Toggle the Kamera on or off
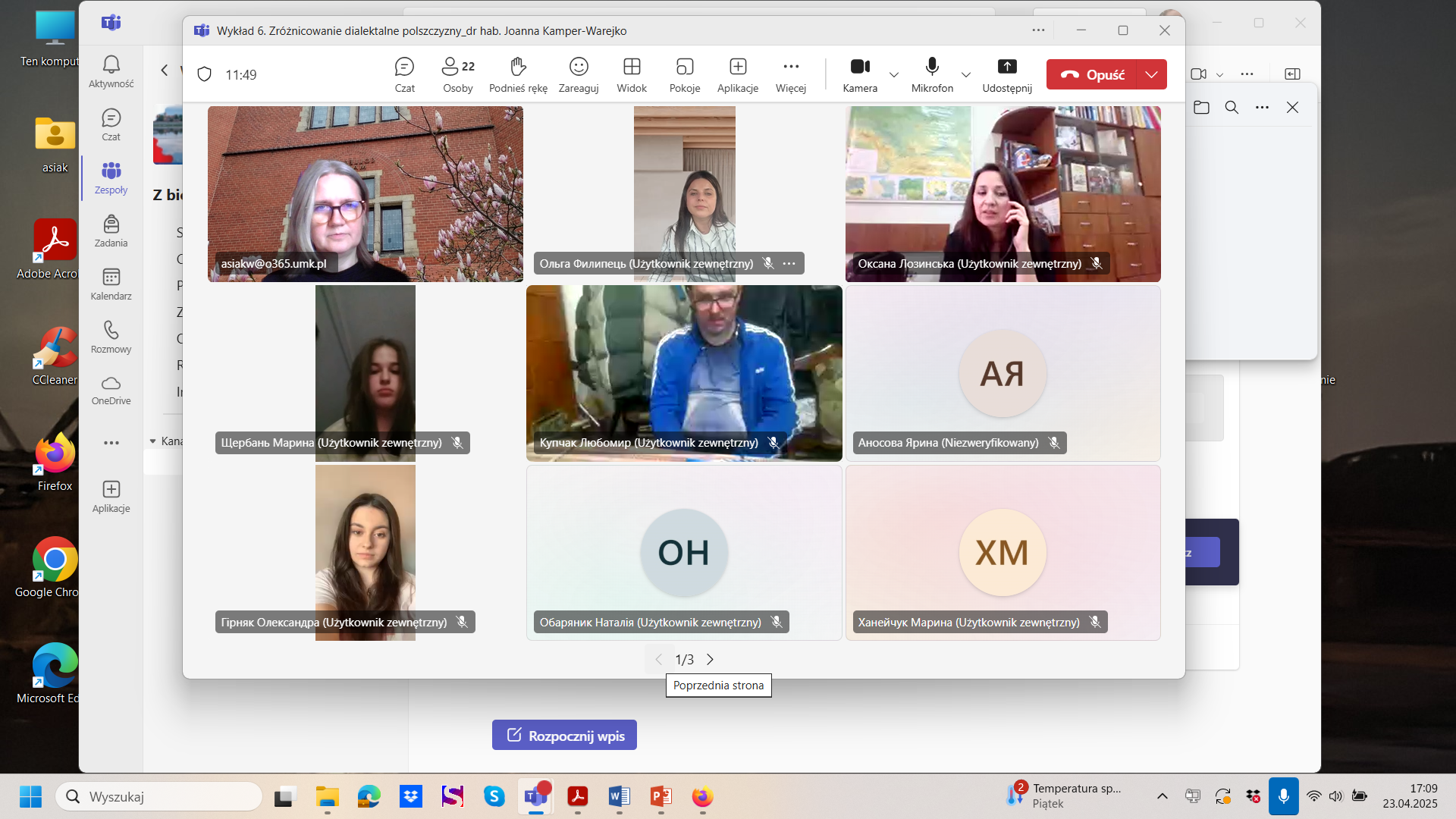The width and height of the screenshot is (1456, 819). [x=860, y=74]
